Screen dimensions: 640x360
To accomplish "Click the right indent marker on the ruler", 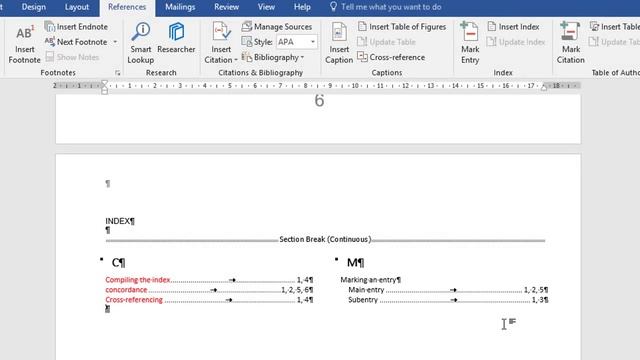I will click(544, 87).
